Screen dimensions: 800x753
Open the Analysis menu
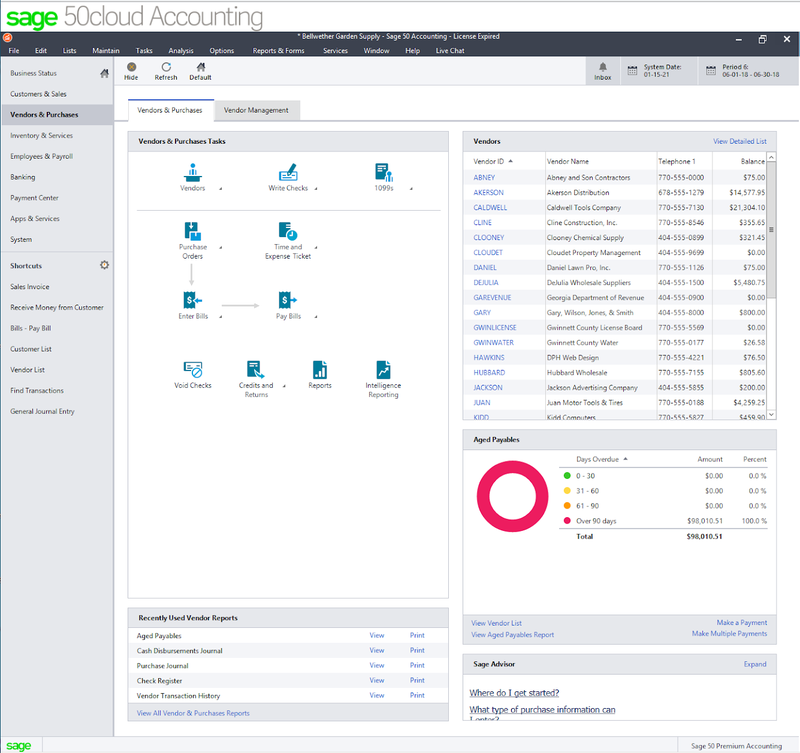click(x=181, y=51)
